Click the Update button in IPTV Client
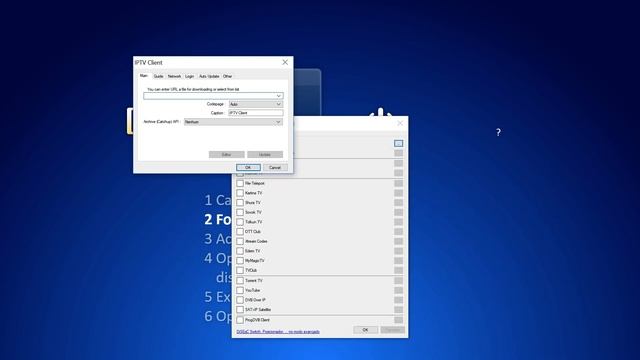 point(265,155)
